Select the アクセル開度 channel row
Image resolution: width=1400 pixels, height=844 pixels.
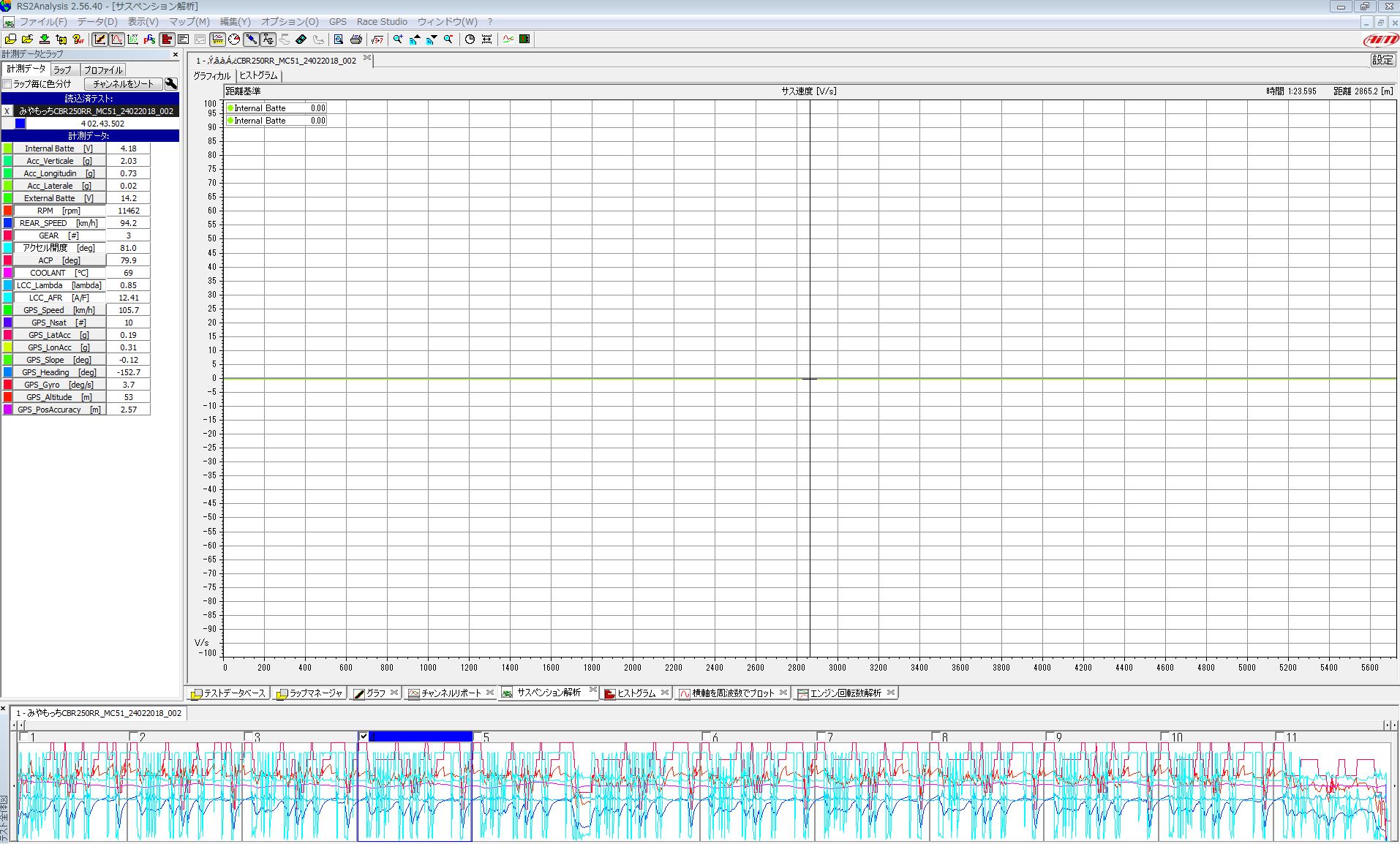(59, 248)
